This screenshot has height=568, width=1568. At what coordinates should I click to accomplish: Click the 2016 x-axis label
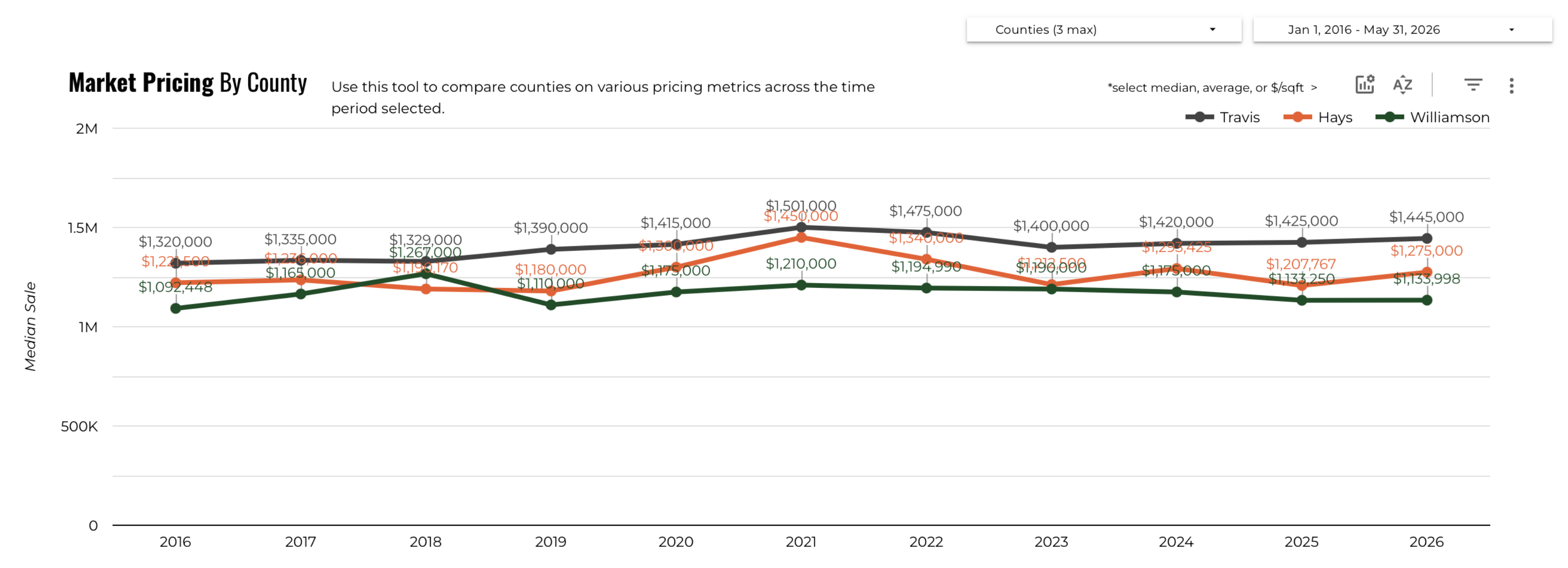(175, 542)
